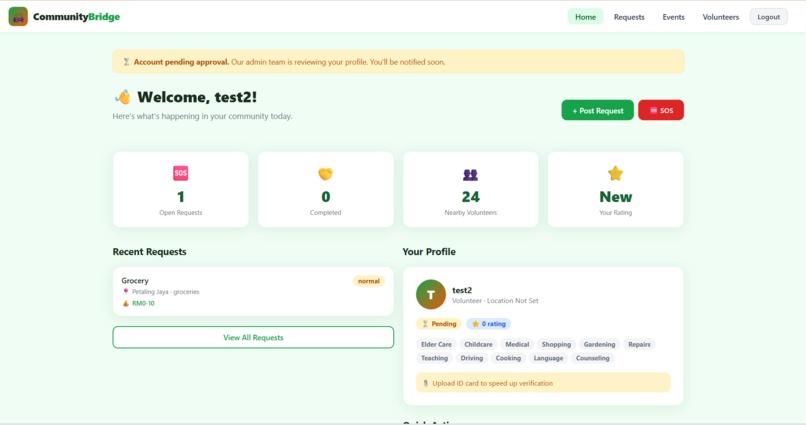The height and width of the screenshot is (425, 806).
Task: Select the Shopping skill tag
Action: pos(556,344)
